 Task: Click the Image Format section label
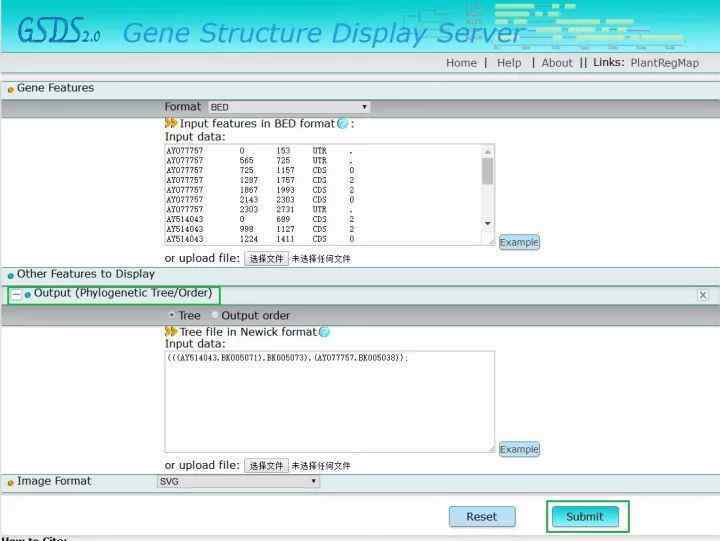[x=54, y=481]
